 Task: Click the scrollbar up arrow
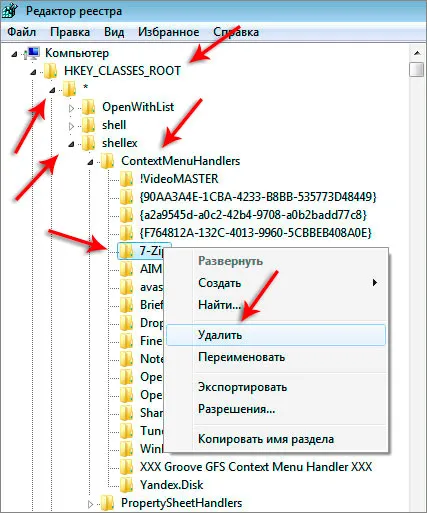[x=417, y=53]
